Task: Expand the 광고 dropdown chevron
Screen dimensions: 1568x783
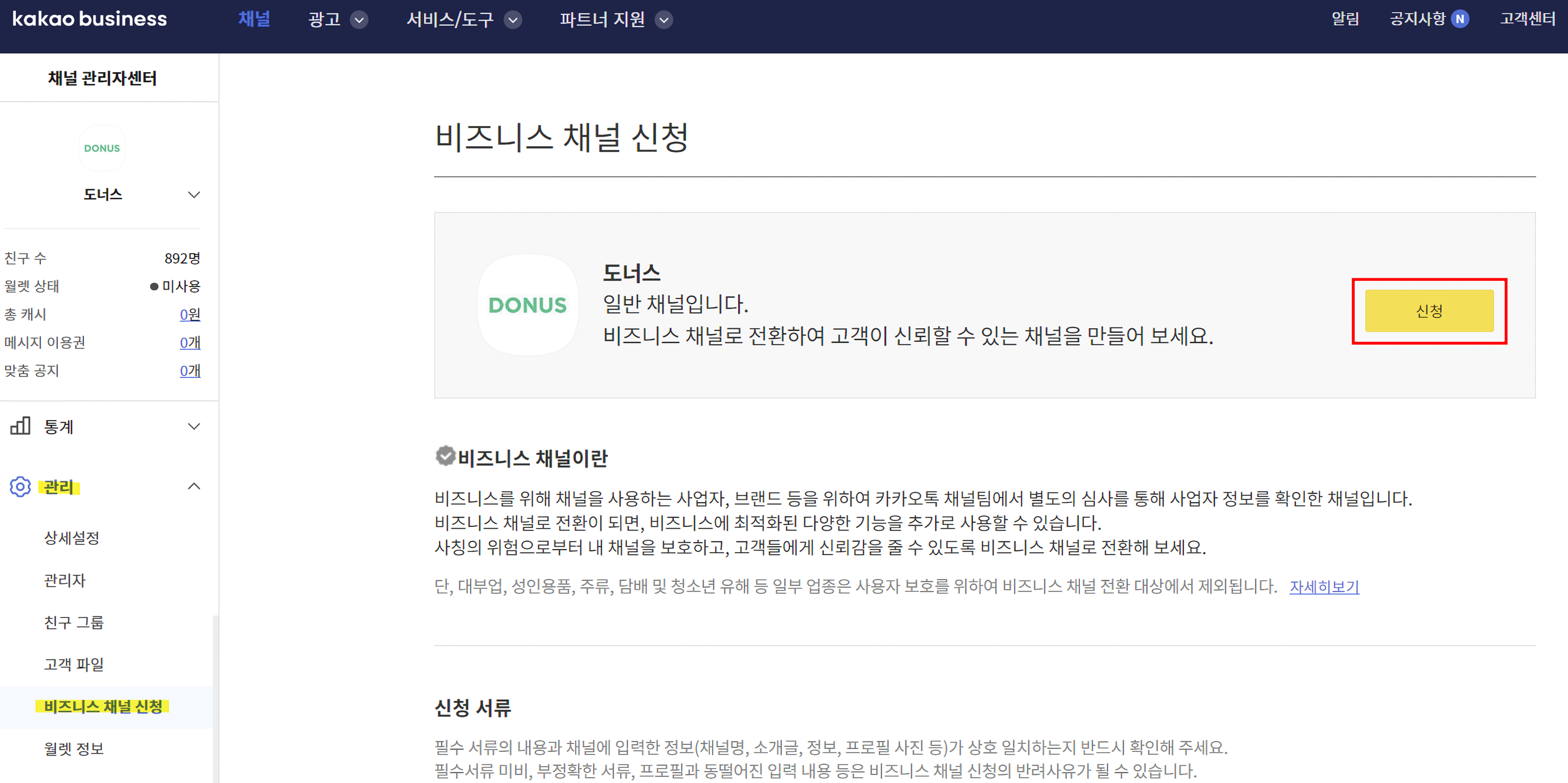Action: (x=359, y=20)
